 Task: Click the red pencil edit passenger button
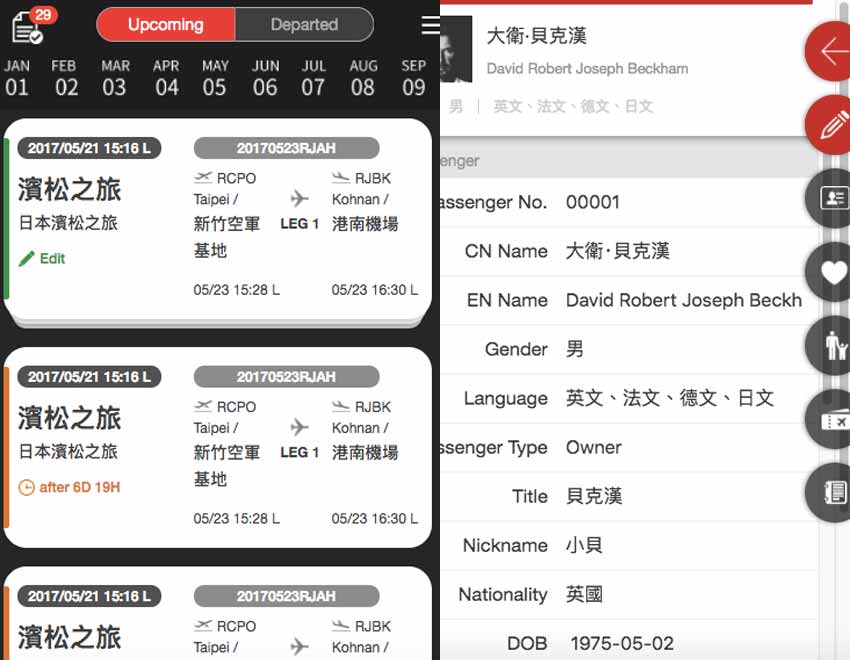coord(829,125)
